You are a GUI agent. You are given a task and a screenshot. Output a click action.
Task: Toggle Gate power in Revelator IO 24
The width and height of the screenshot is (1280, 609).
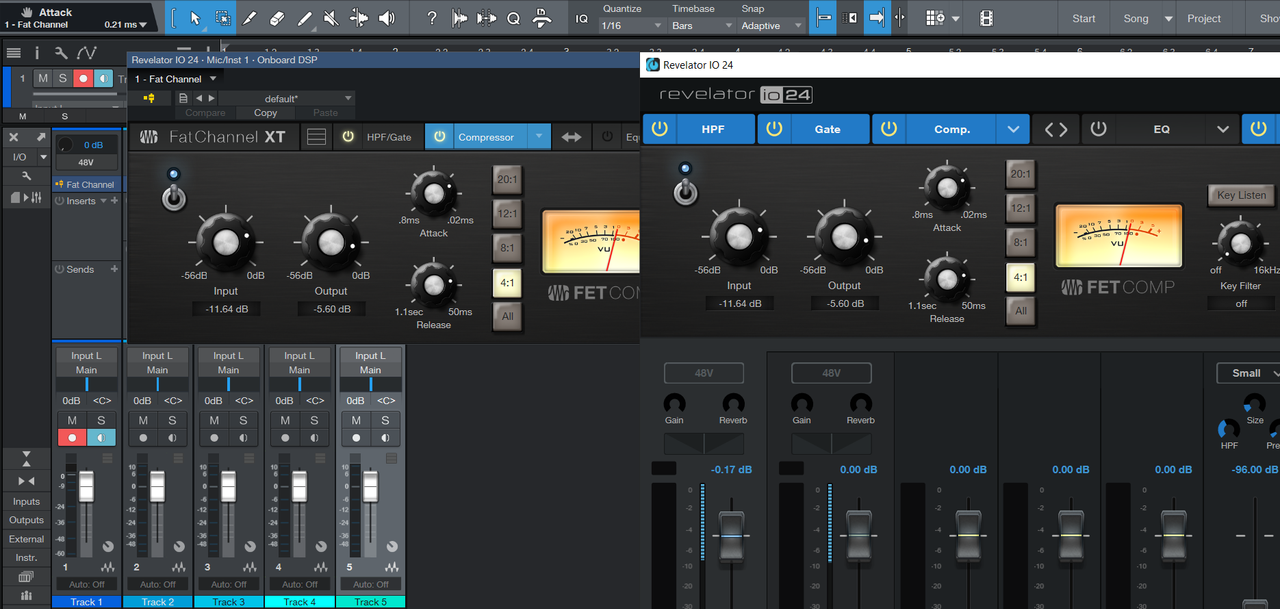[775, 129]
